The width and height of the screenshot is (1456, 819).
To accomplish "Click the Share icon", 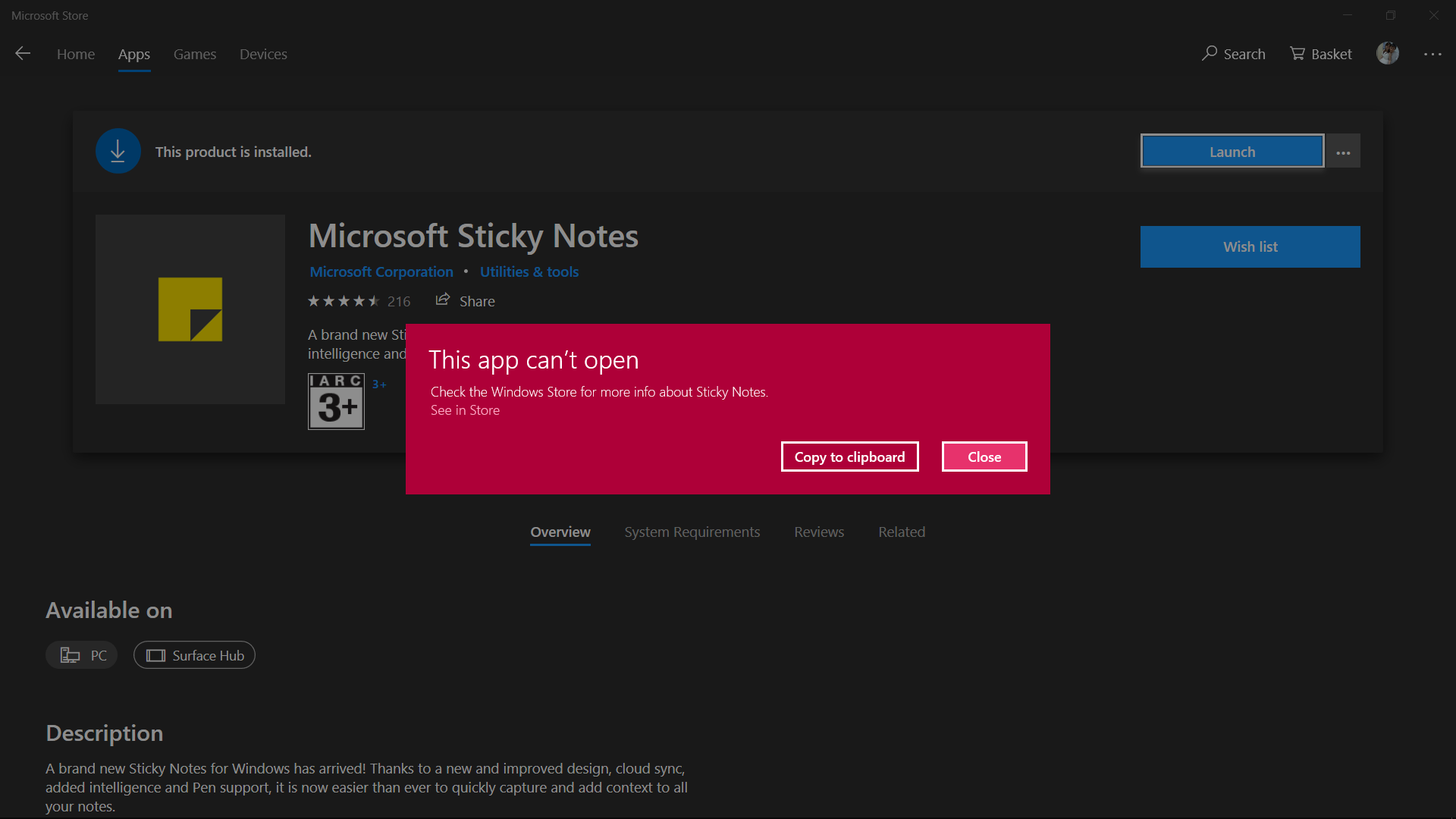I will 443,300.
